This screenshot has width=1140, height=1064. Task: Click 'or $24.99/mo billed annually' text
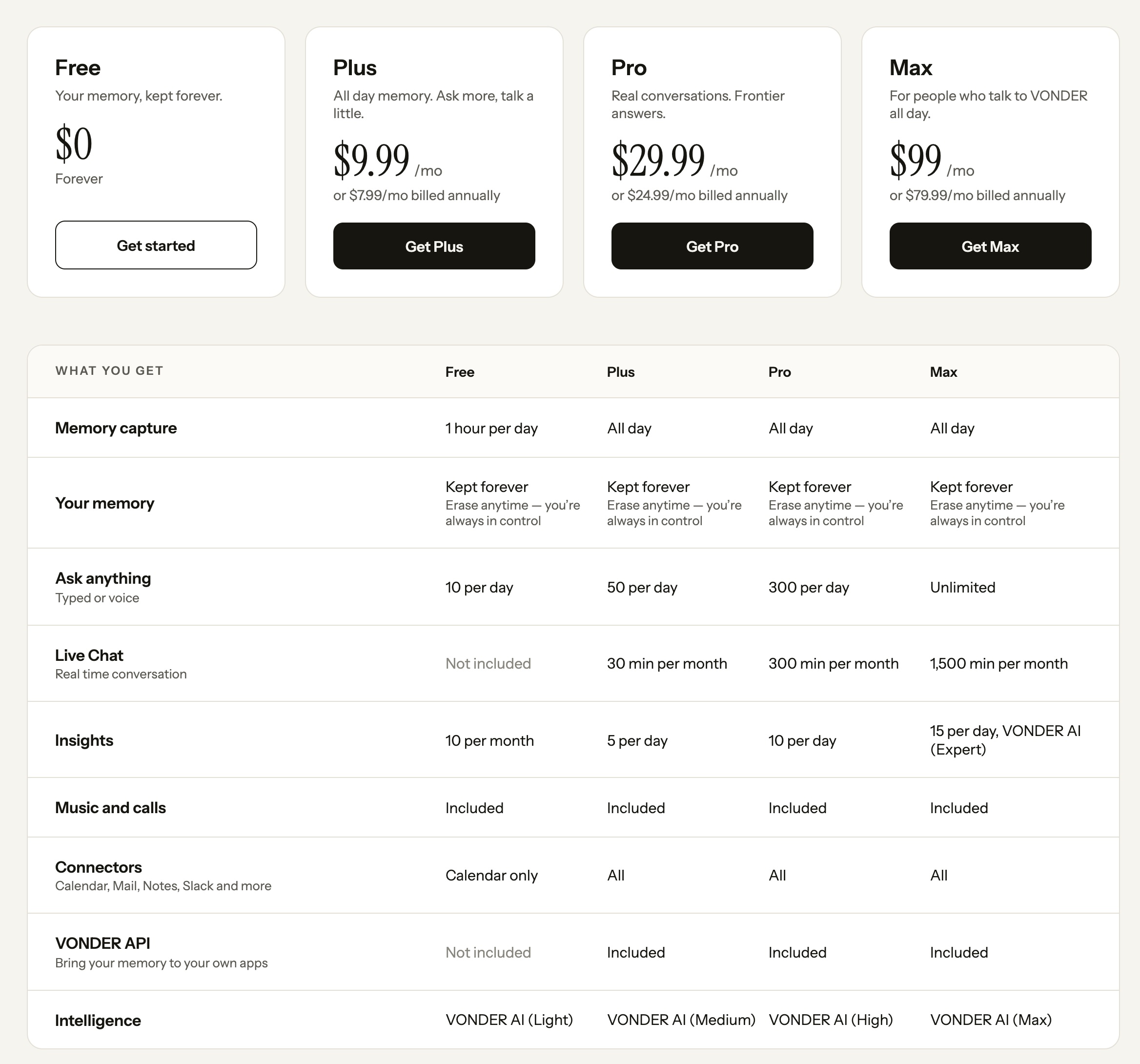700,196
